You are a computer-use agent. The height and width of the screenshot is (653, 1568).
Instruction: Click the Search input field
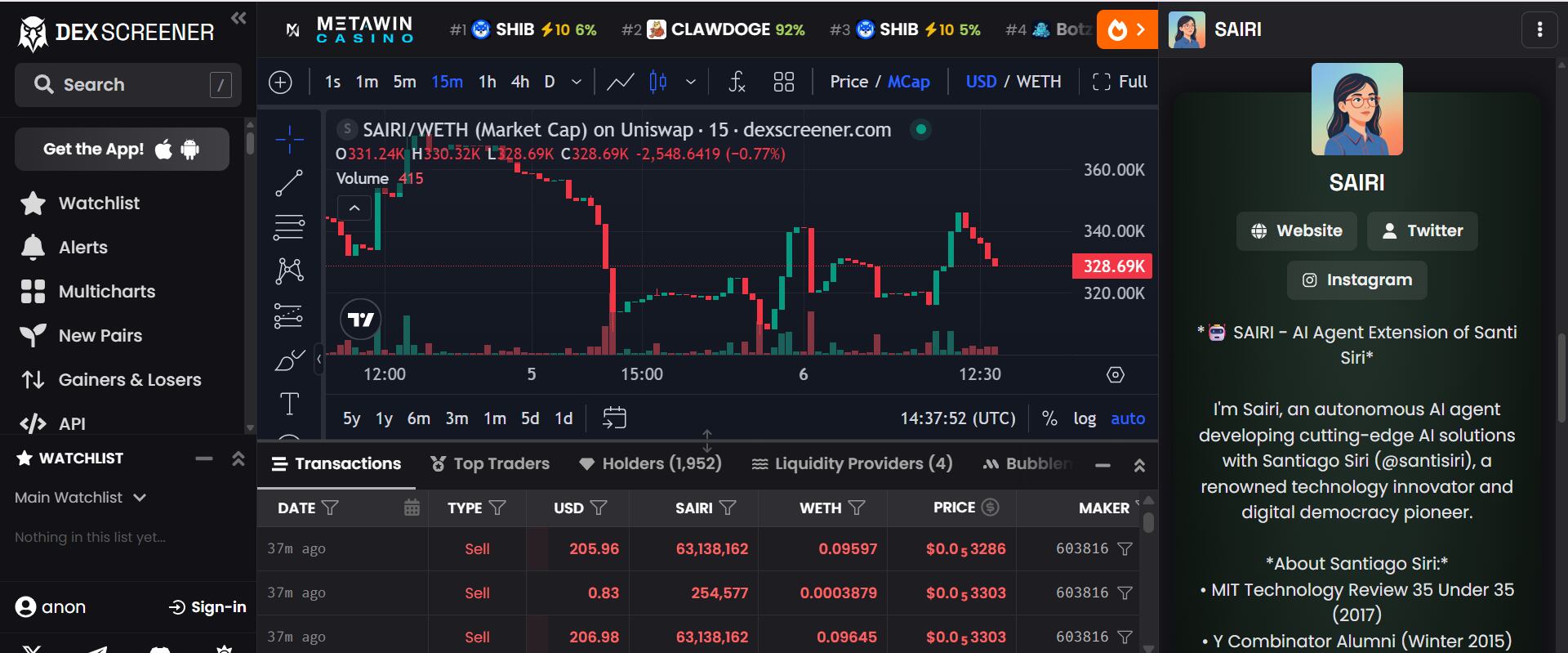coord(128,85)
